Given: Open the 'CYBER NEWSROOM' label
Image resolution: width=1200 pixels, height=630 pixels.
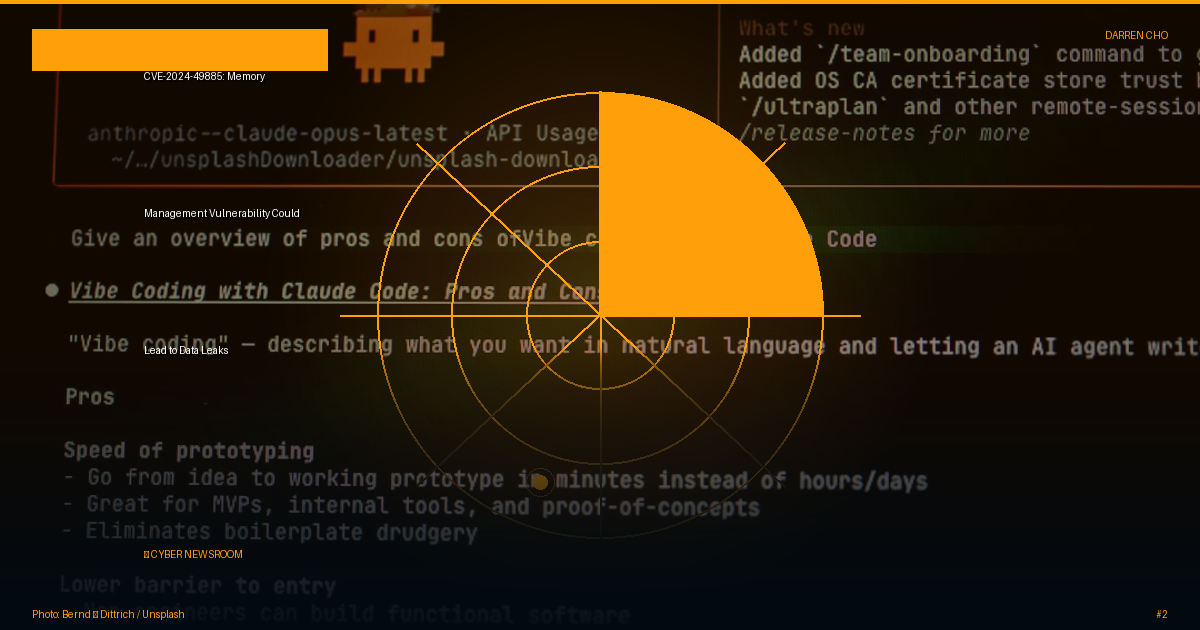Looking at the screenshot, I should coord(193,554).
